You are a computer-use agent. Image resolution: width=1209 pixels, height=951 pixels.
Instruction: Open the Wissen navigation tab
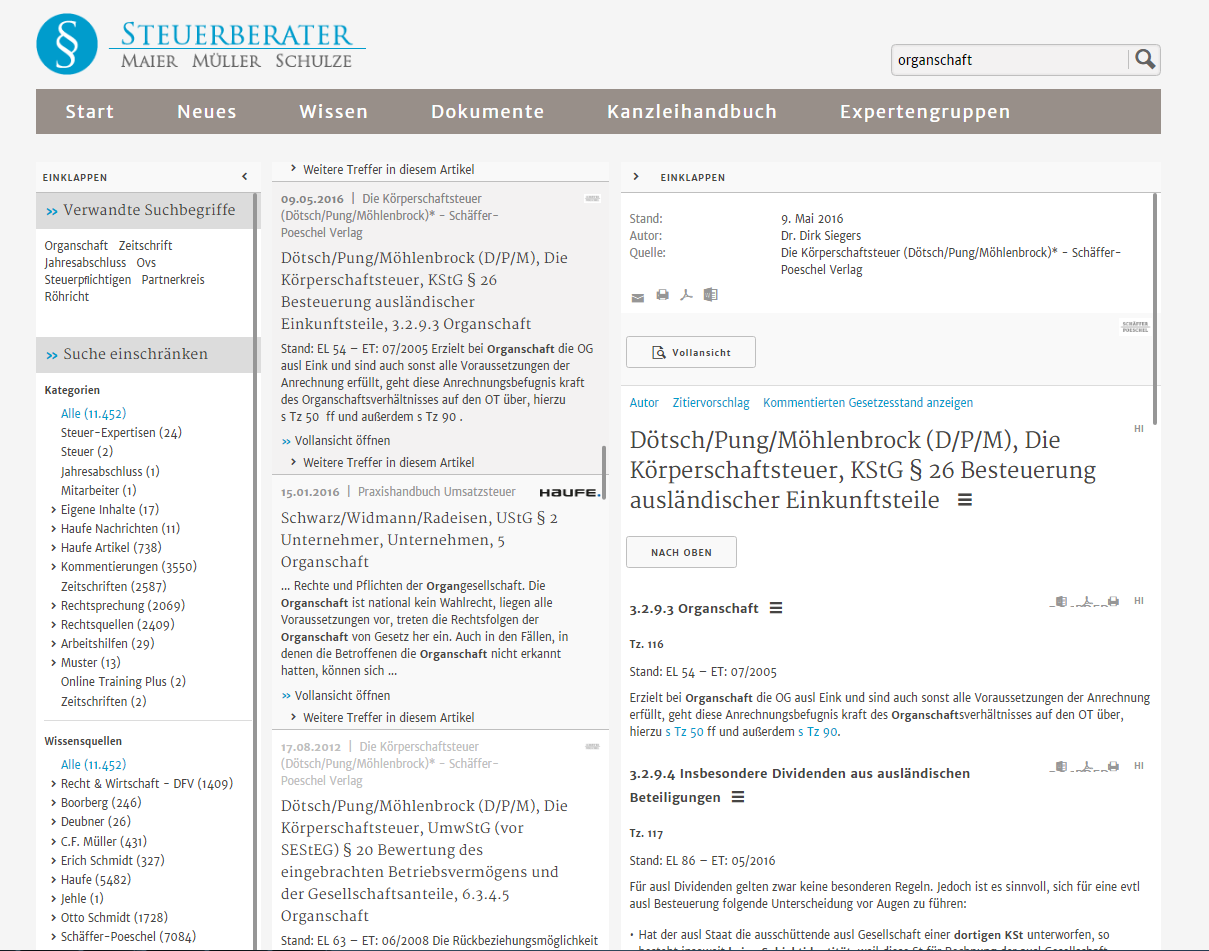click(x=334, y=112)
